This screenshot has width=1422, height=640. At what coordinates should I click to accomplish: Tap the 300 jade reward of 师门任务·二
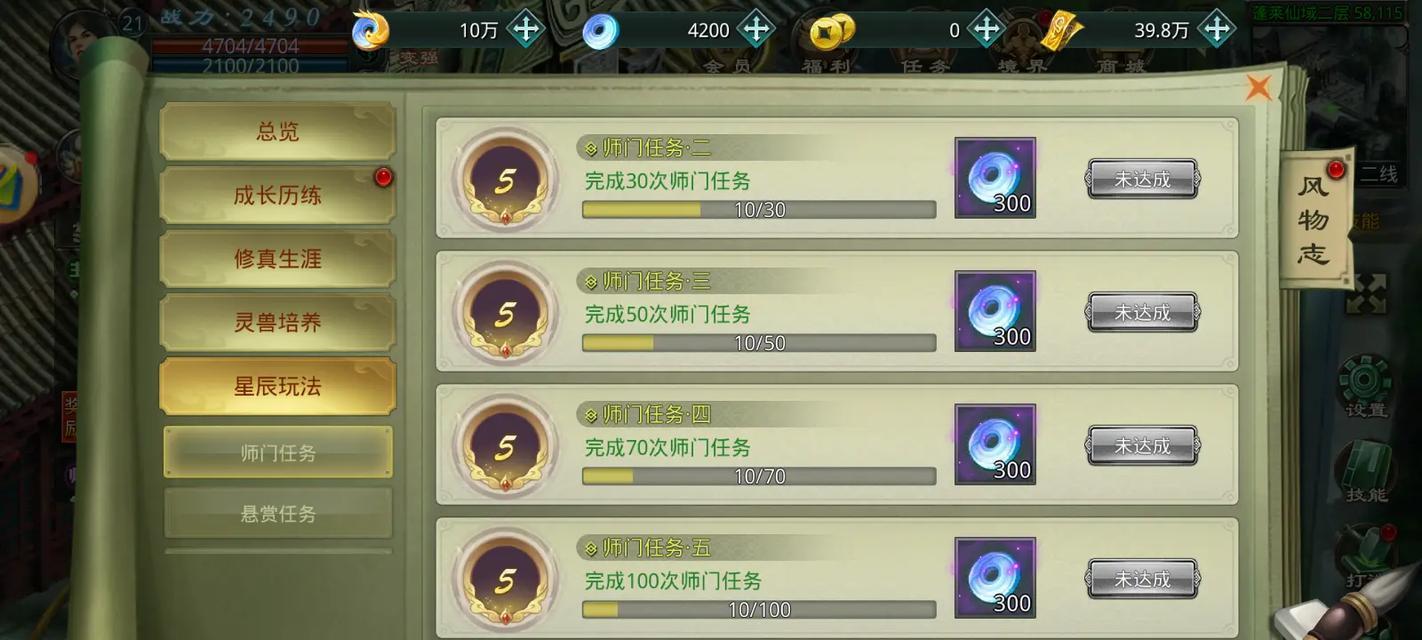(x=995, y=178)
